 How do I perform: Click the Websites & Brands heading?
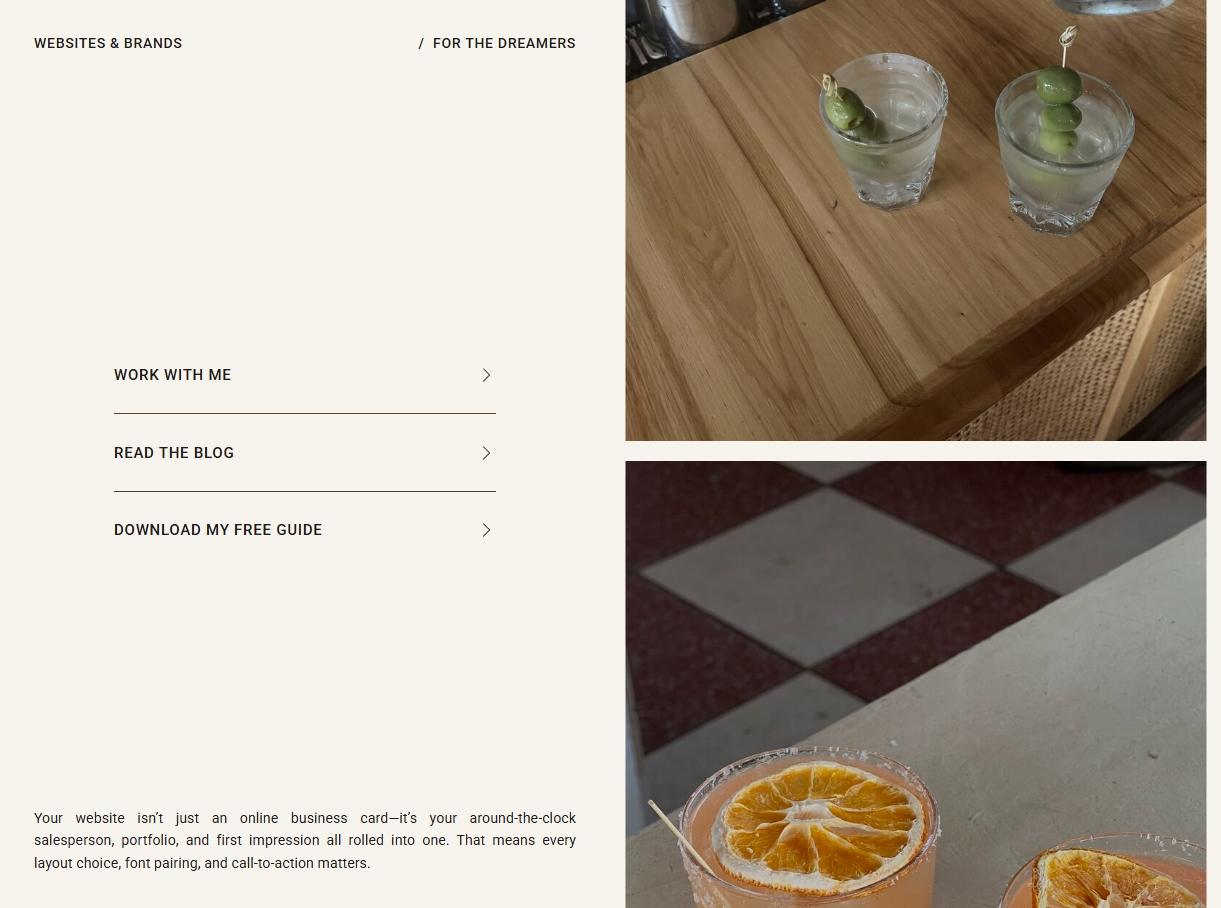[108, 43]
